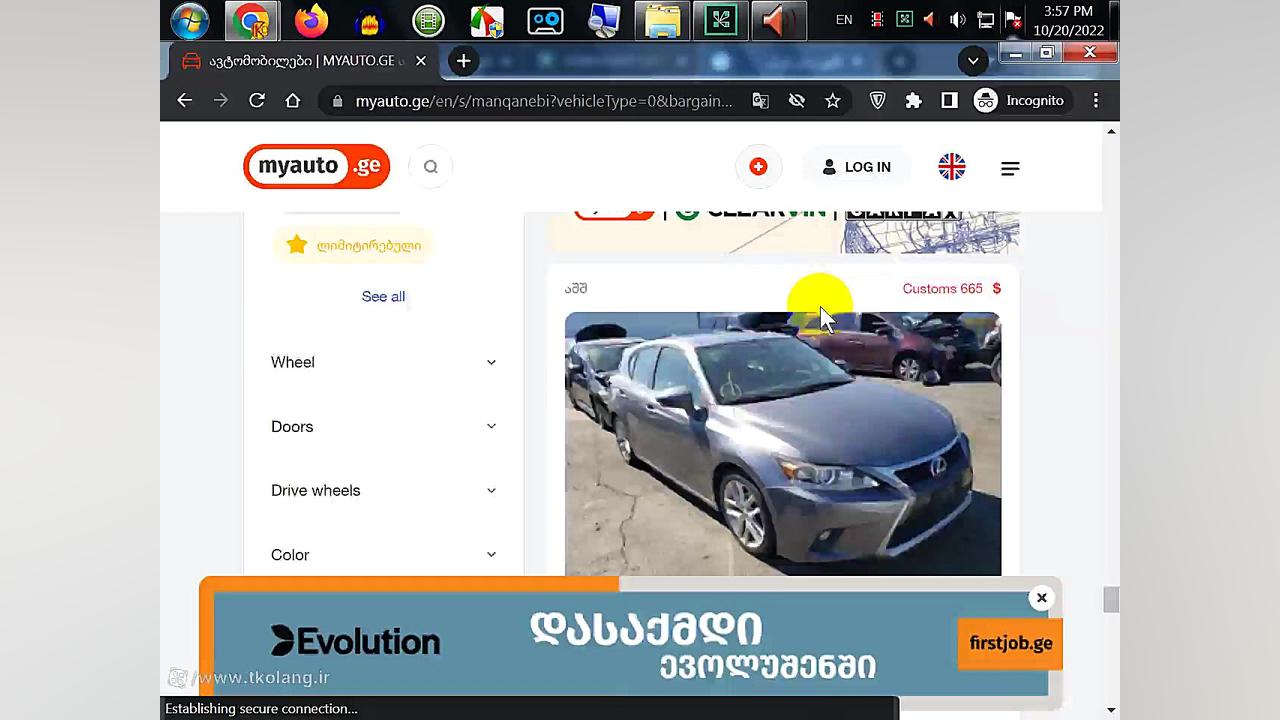This screenshot has width=1280, height=720.
Task: Click the firstjob.ge ad button
Action: pos(1010,643)
